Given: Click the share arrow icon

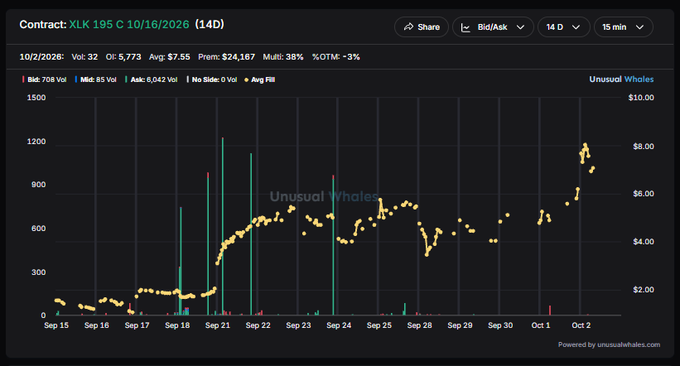Looking at the screenshot, I should (x=408, y=27).
